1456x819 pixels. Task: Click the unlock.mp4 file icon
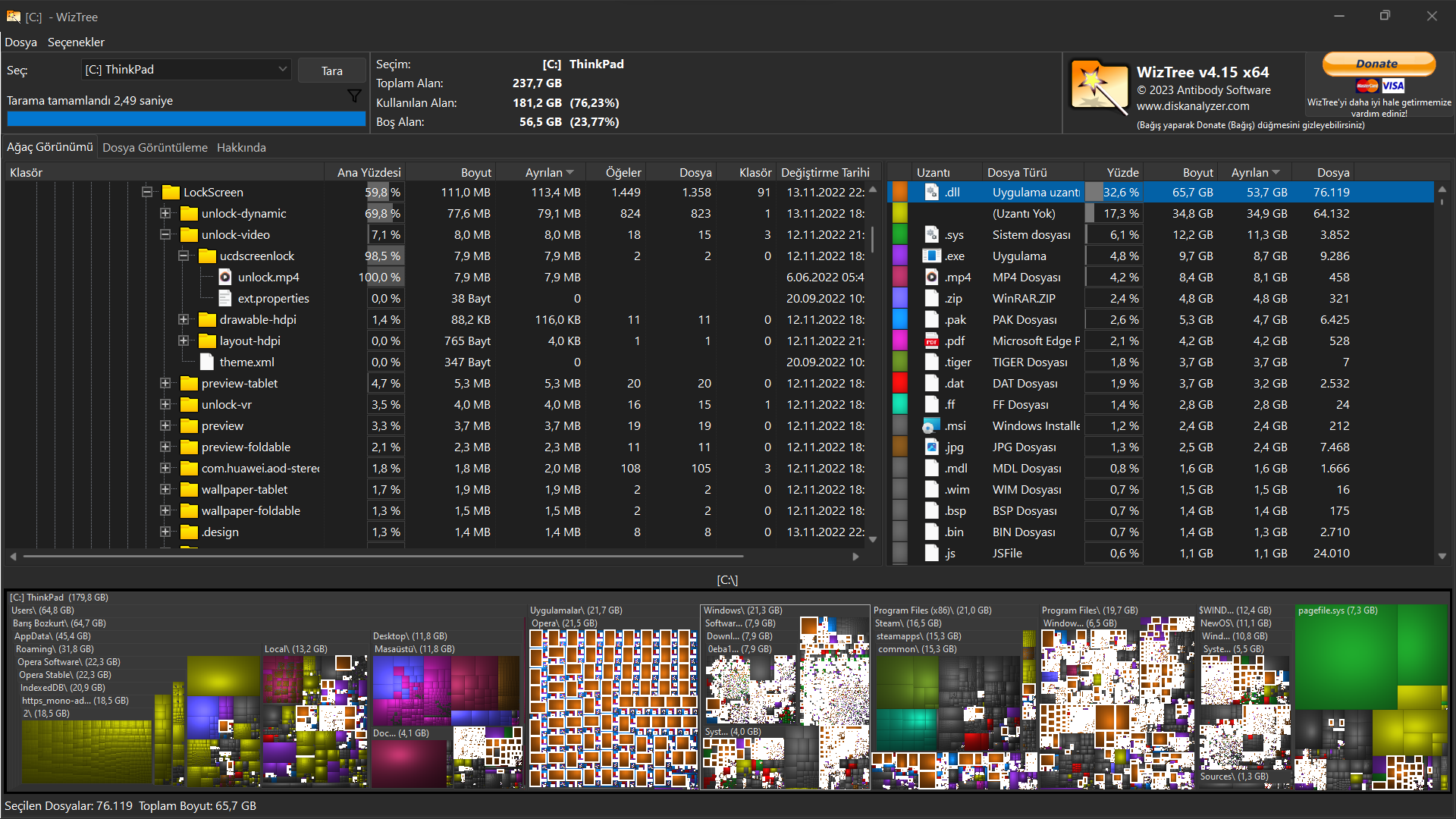(225, 278)
